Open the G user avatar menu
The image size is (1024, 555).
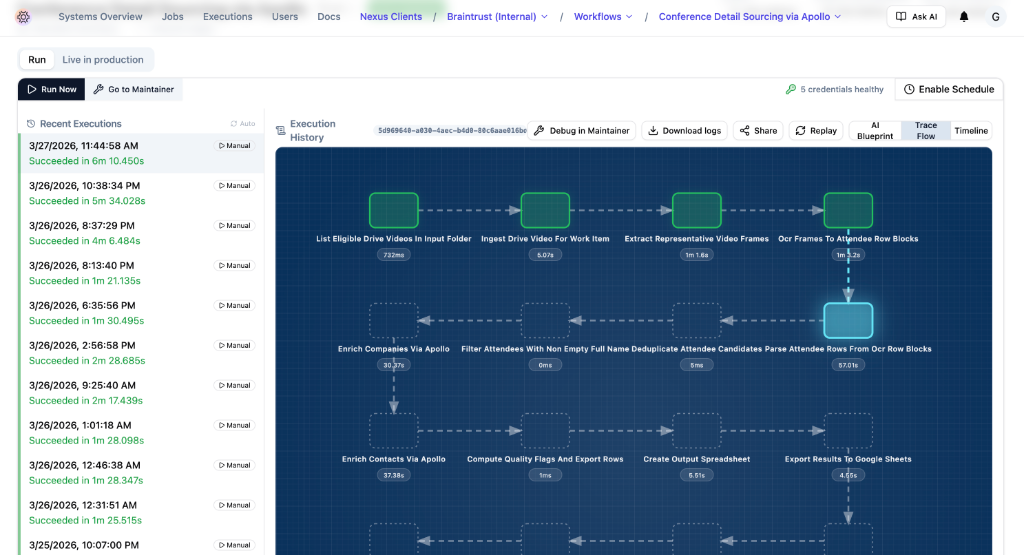point(995,17)
